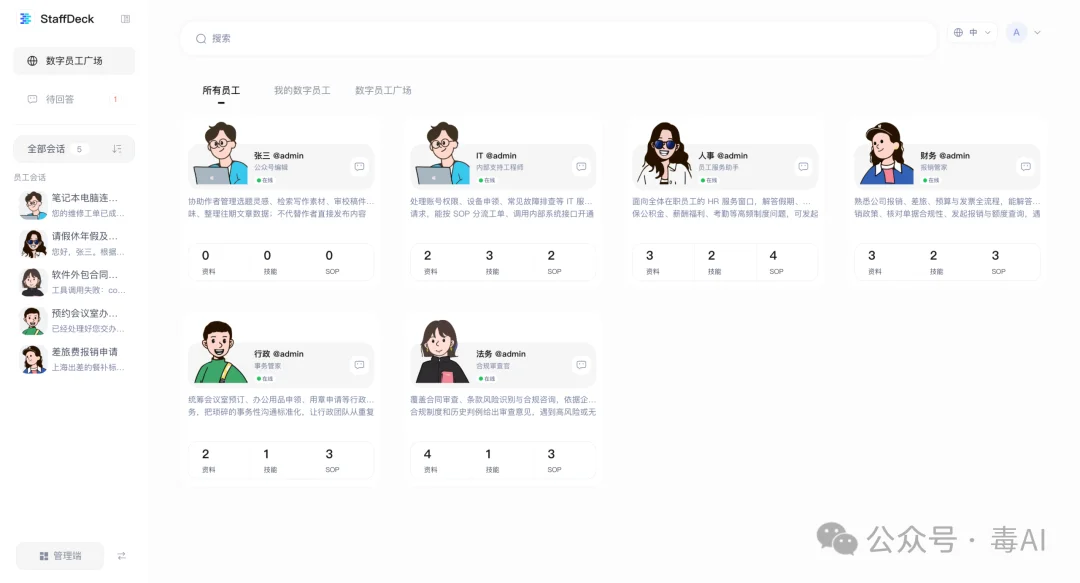The image size is (1080, 583).
Task: Open 数字员工广场 in the sidebar
Action: (74, 61)
